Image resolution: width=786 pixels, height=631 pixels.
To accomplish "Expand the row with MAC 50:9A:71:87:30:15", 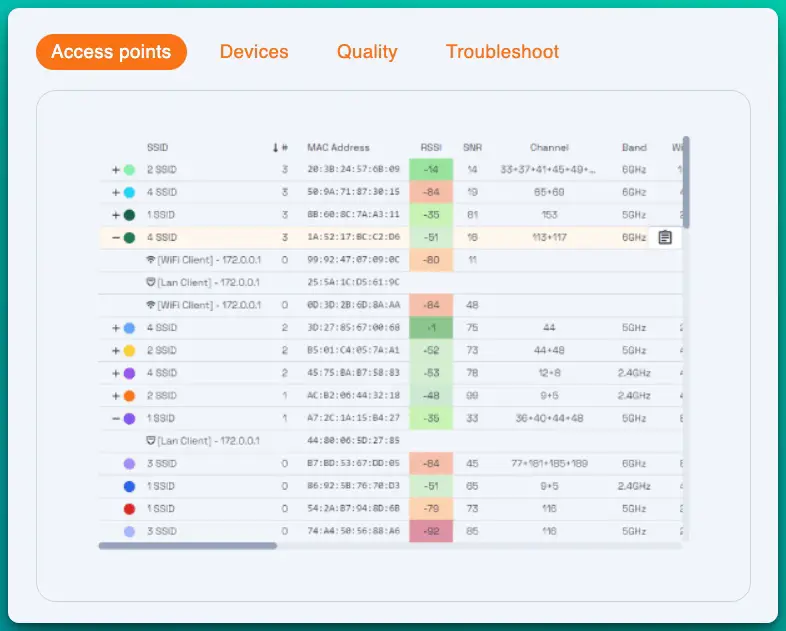I will point(116,192).
